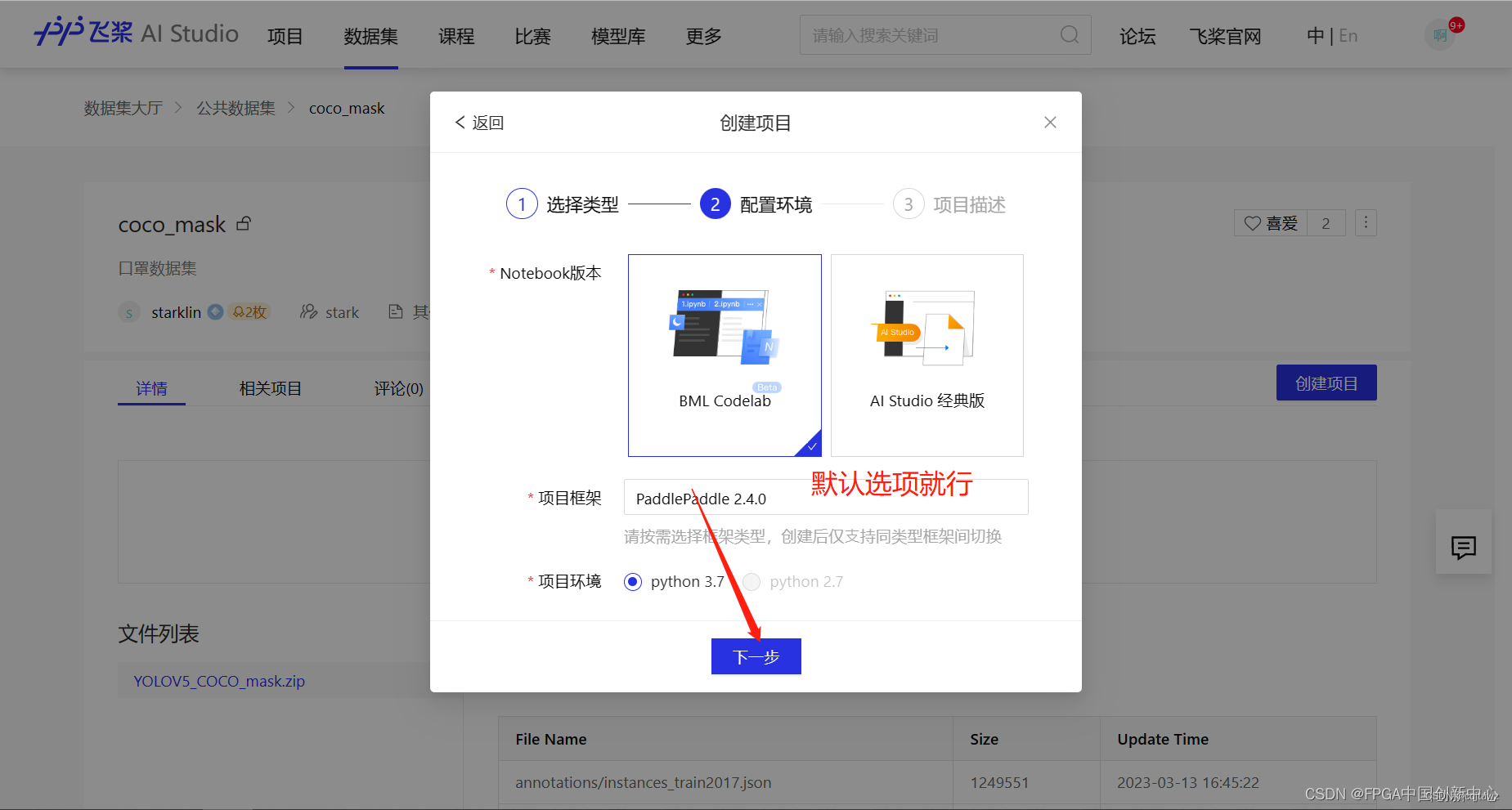Open the 更多 menu

(704, 36)
